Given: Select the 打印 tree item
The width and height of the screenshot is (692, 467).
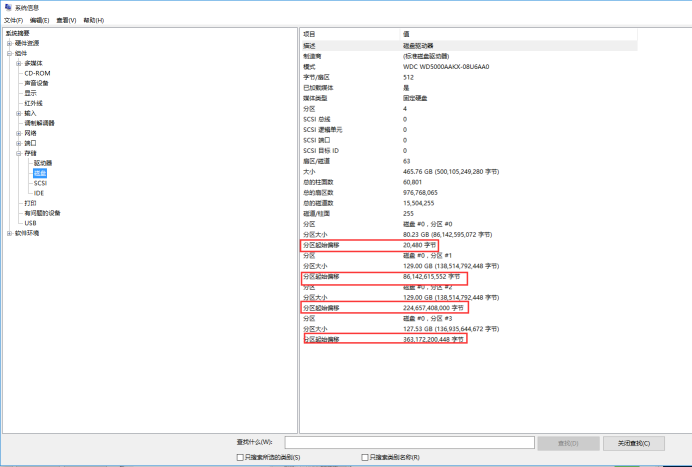Looking at the screenshot, I should (x=30, y=203).
